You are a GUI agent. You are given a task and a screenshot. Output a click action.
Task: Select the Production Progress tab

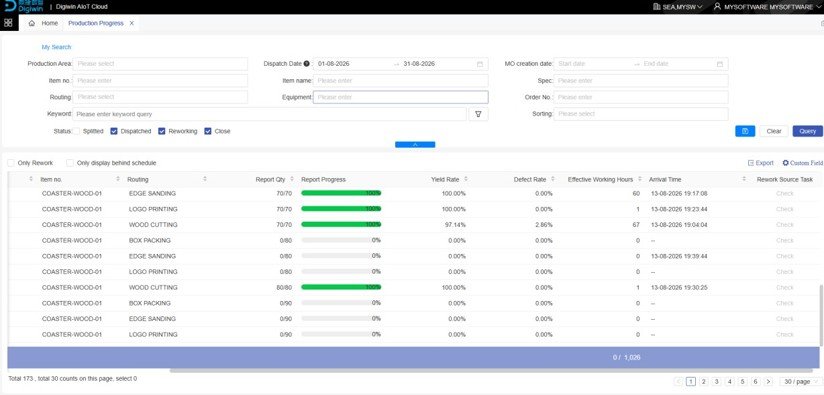(96, 23)
